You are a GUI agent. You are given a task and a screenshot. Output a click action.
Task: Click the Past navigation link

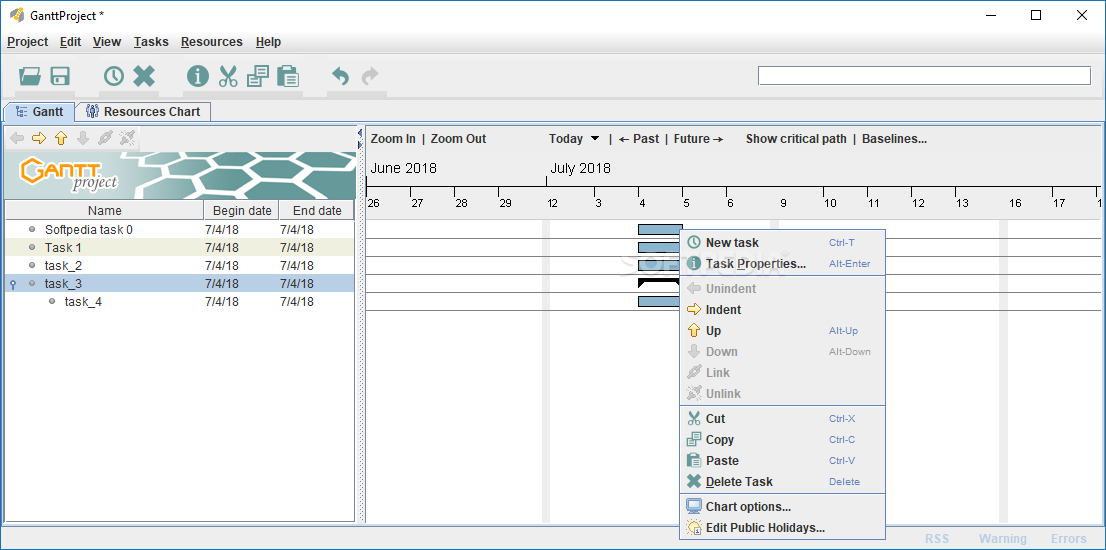(x=638, y=139)
